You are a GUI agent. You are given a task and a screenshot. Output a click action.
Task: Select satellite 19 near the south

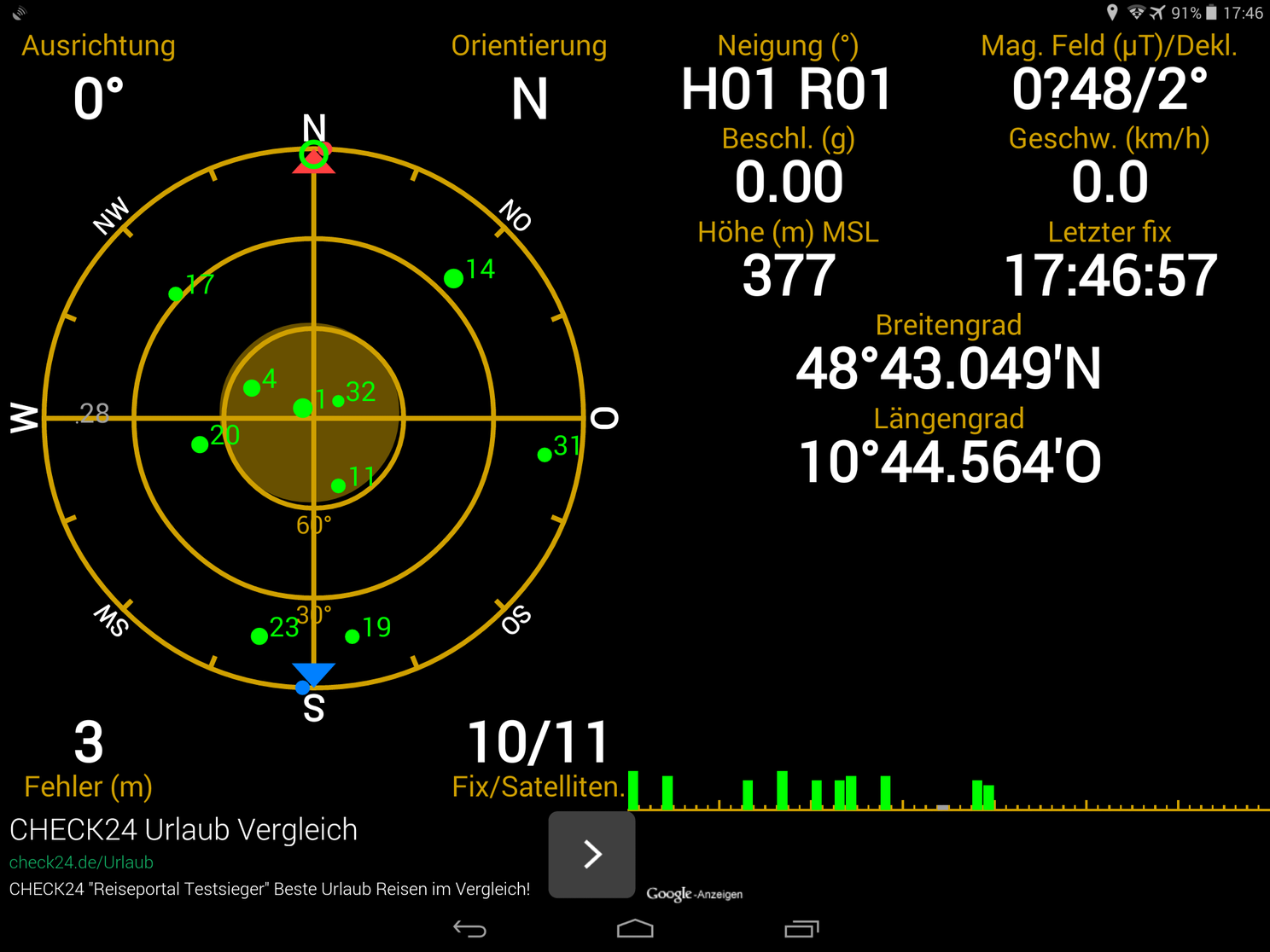(x=352, y=636)
